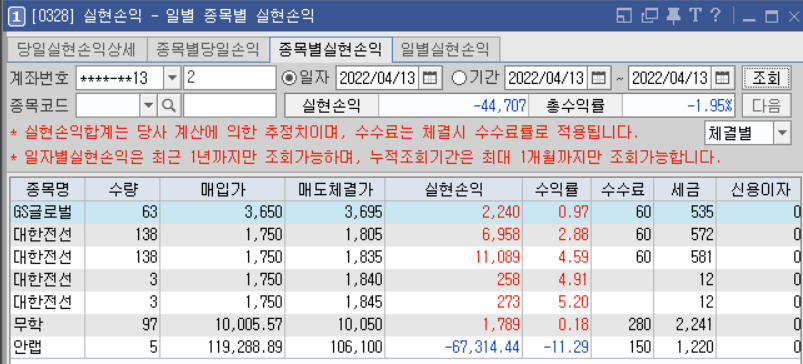803x364 pixels.
Task: Switch to the 당일실현손익상세 tab
Action: [76, 50]
